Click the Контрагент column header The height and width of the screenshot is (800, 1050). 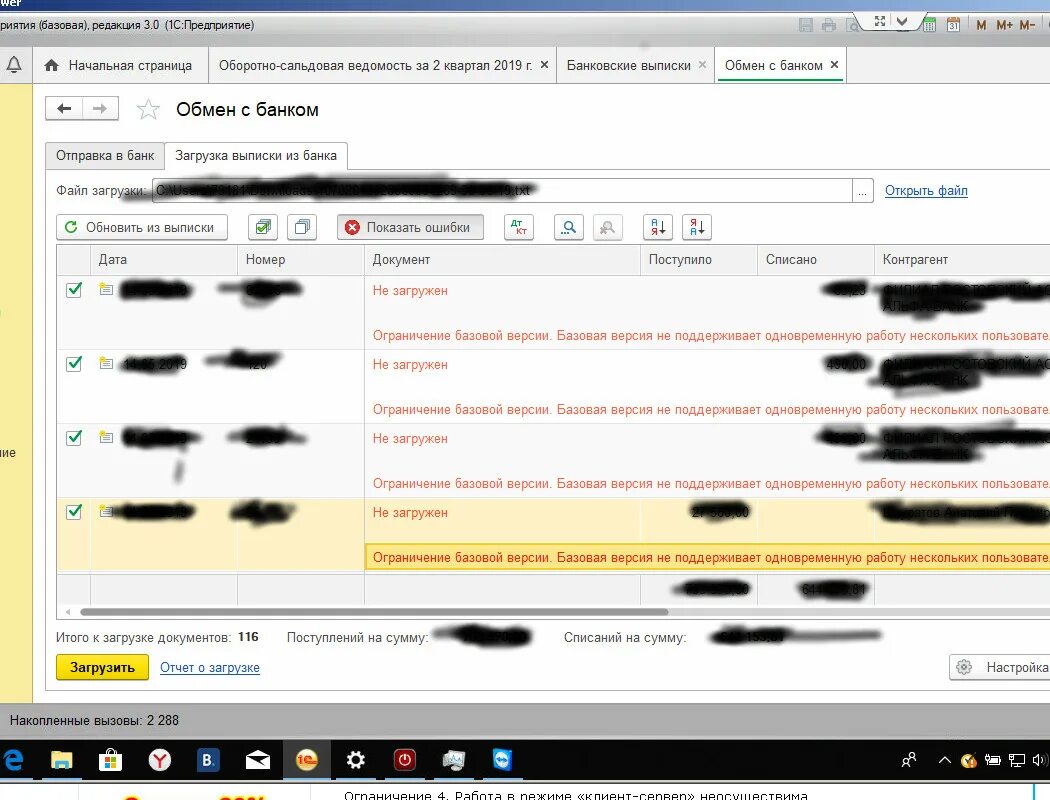click(x=962, y=260)
